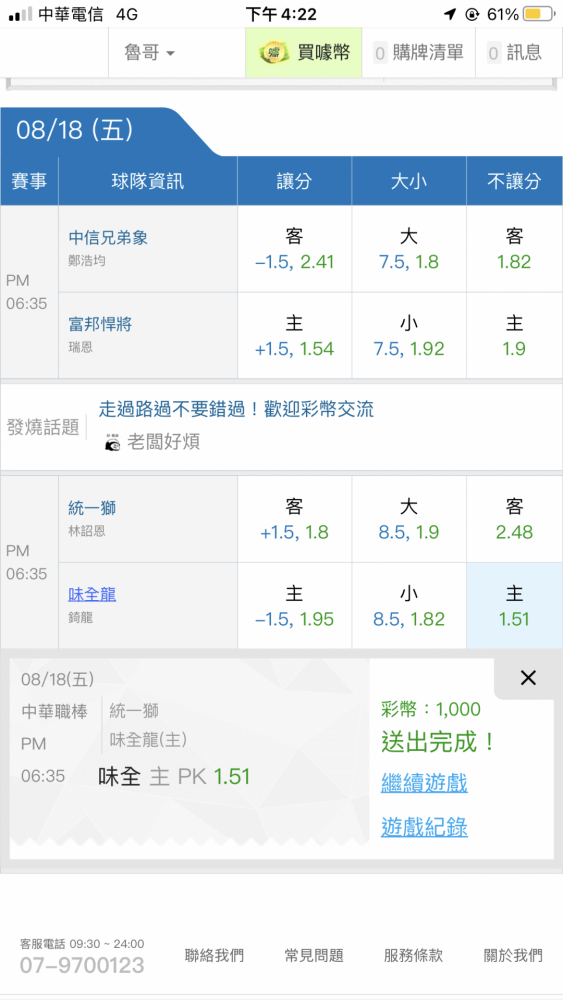Screen dimensions: 563x1000
Task: Pick 大 7.5 over odds 1.8
Action: (x=409, y=249)
